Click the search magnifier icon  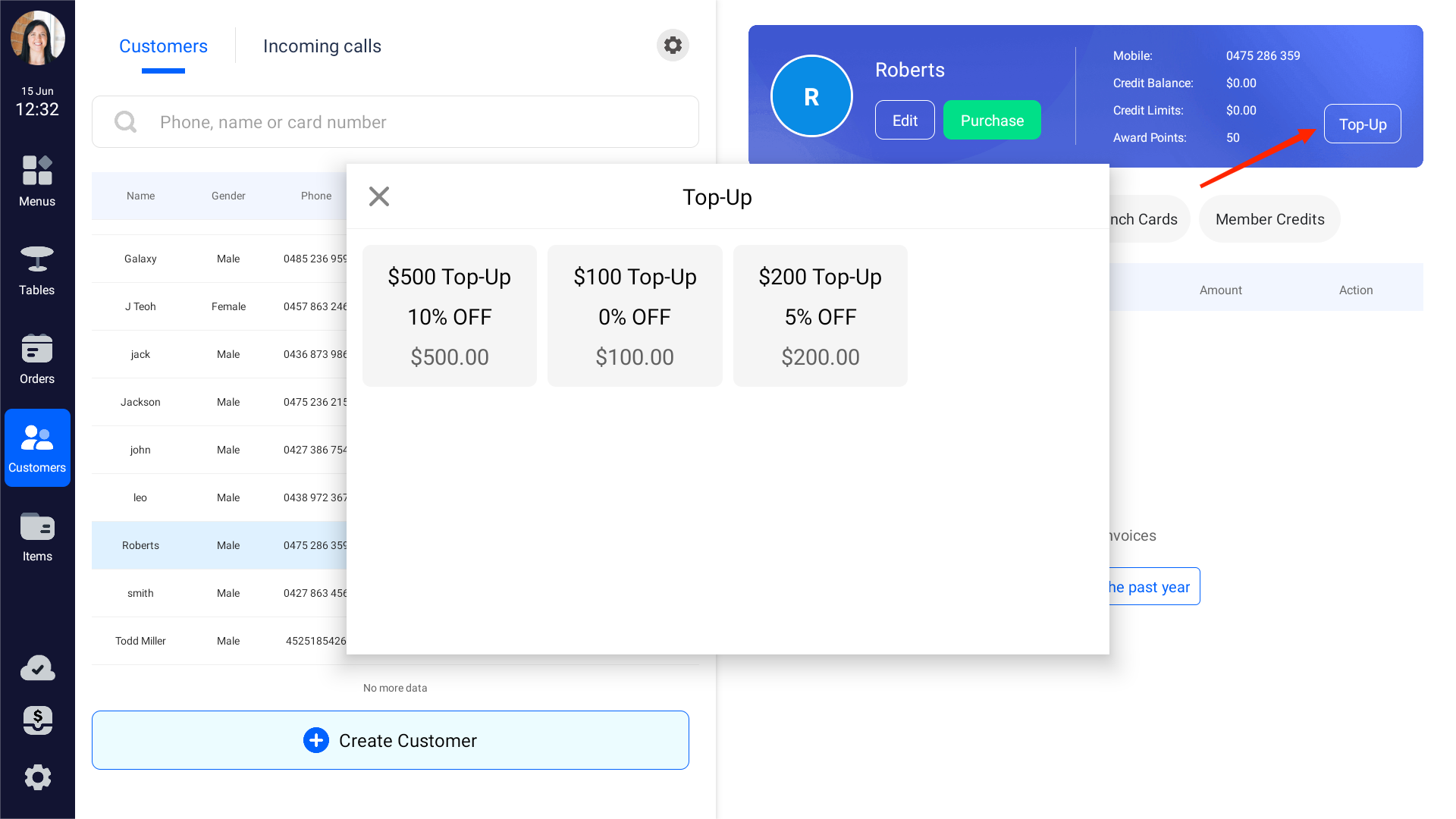126,121
